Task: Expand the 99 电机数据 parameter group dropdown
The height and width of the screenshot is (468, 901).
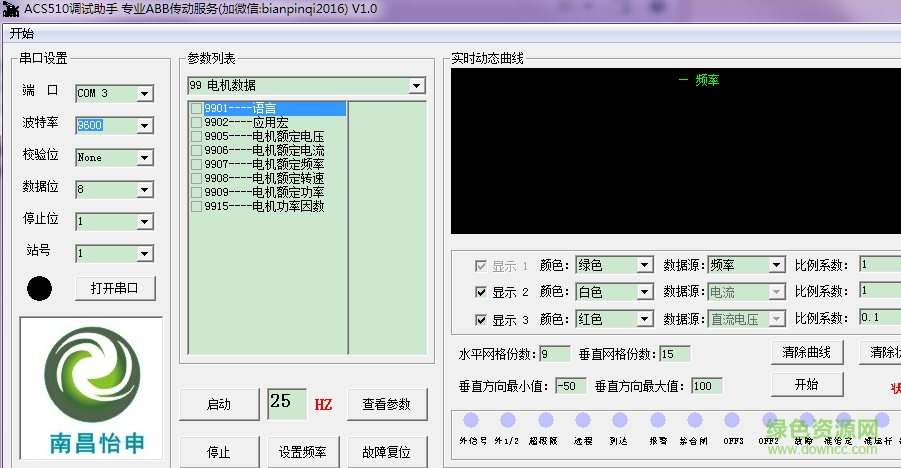Action: tap(417, 86)
